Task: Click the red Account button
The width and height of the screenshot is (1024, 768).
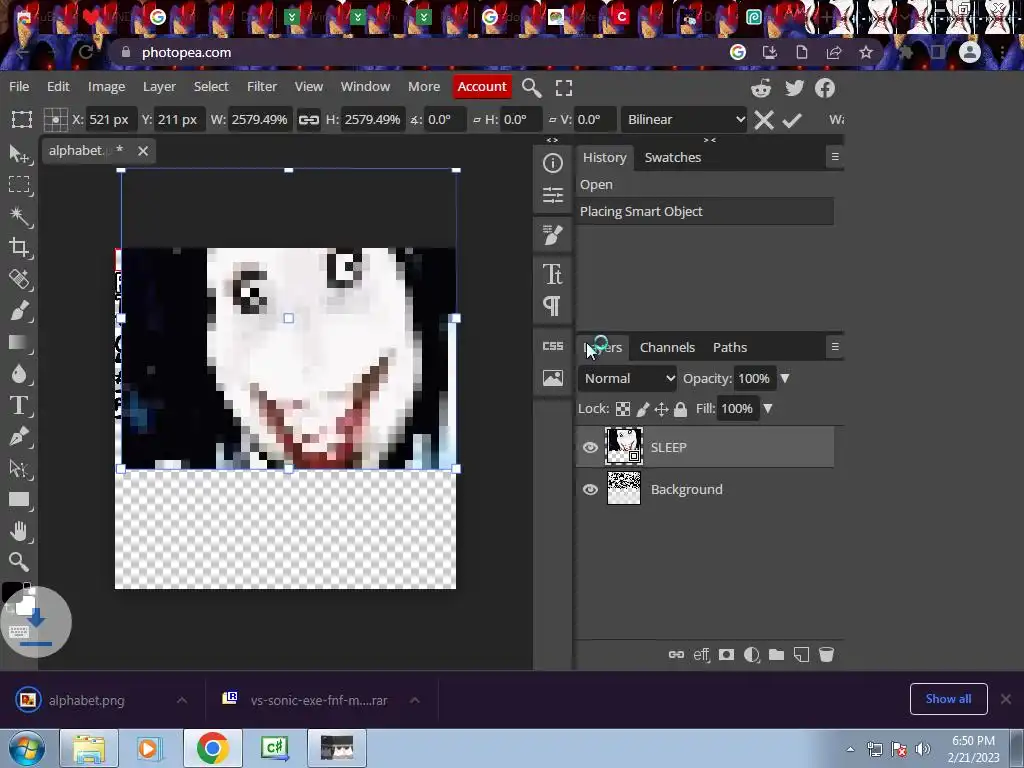Action: (x=482, y=86)
